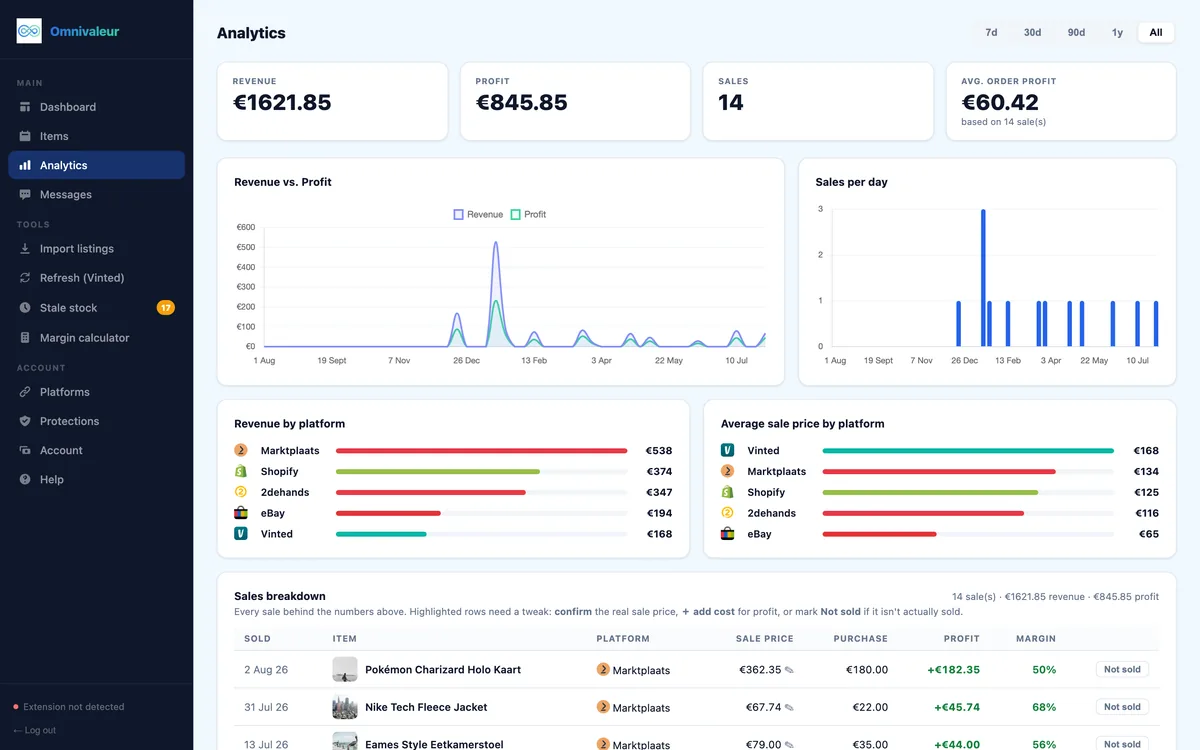Screen dimensions: 1200x750
Task: Click the Omnivaleur infinity logo
Action: tap(29, 31)
